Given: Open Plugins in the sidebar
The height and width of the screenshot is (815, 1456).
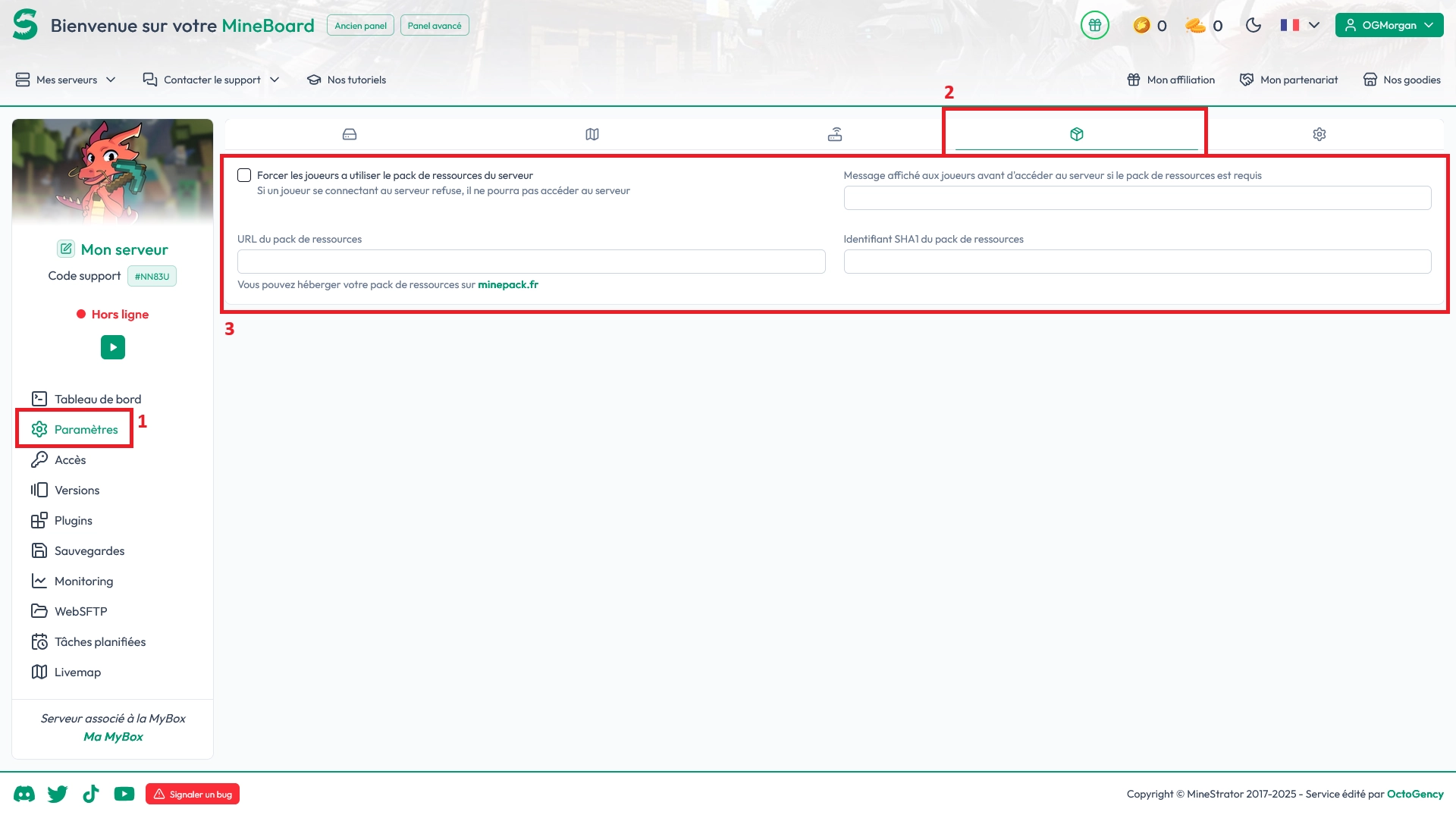Looking at the screenshot, I should [73, 520].
